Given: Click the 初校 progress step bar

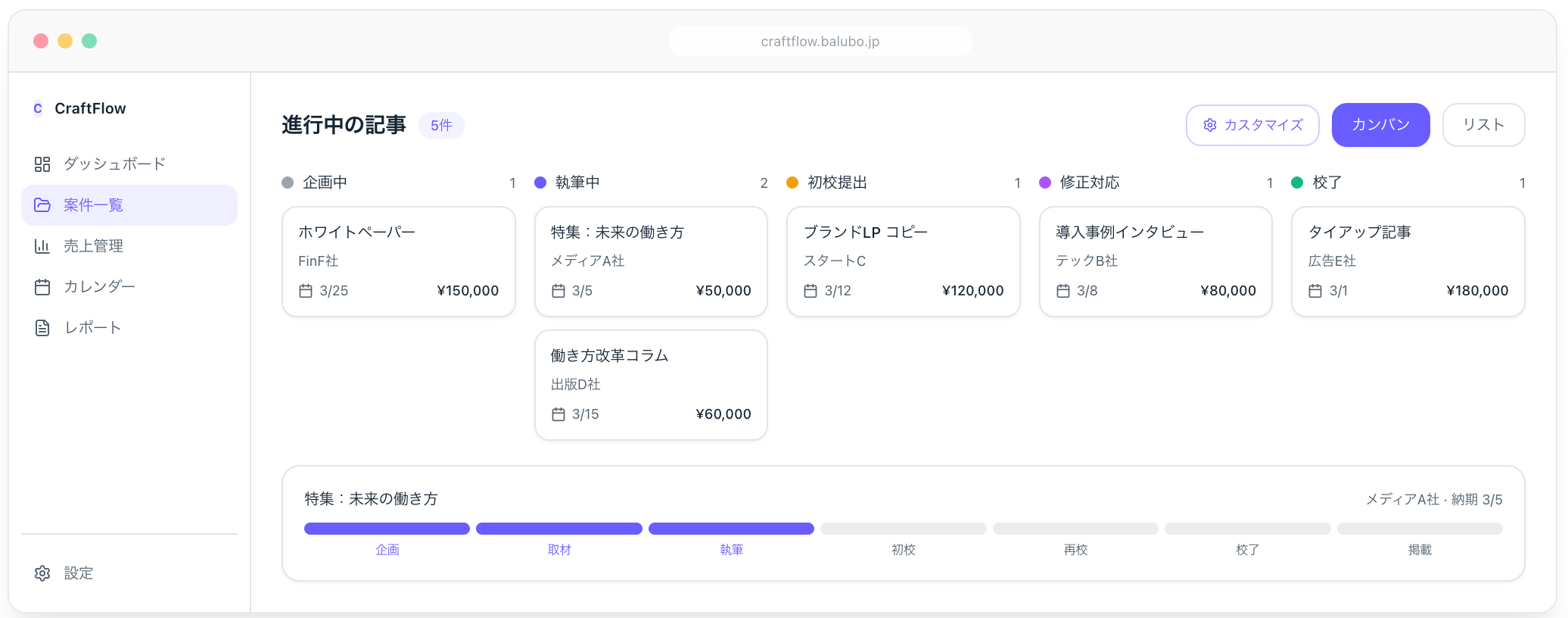Looking at the screenshot, I should point(903,529).
